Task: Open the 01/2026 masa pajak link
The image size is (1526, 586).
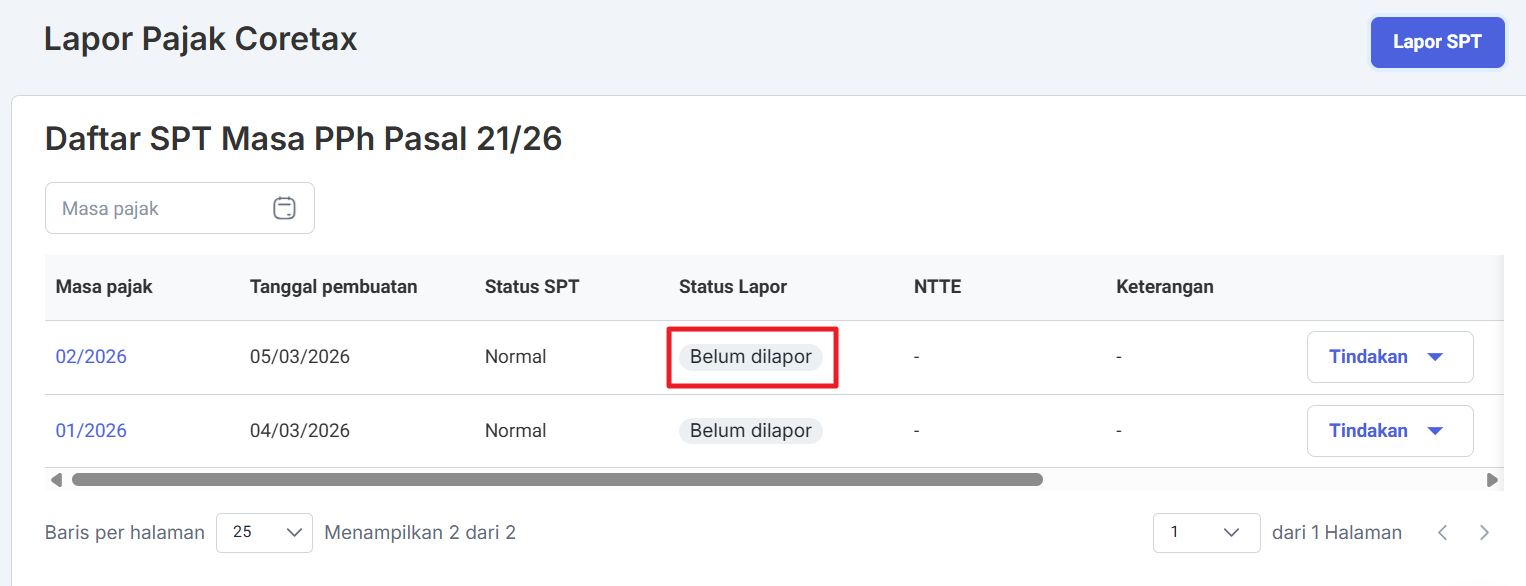Action: click(x=91, y=431)
